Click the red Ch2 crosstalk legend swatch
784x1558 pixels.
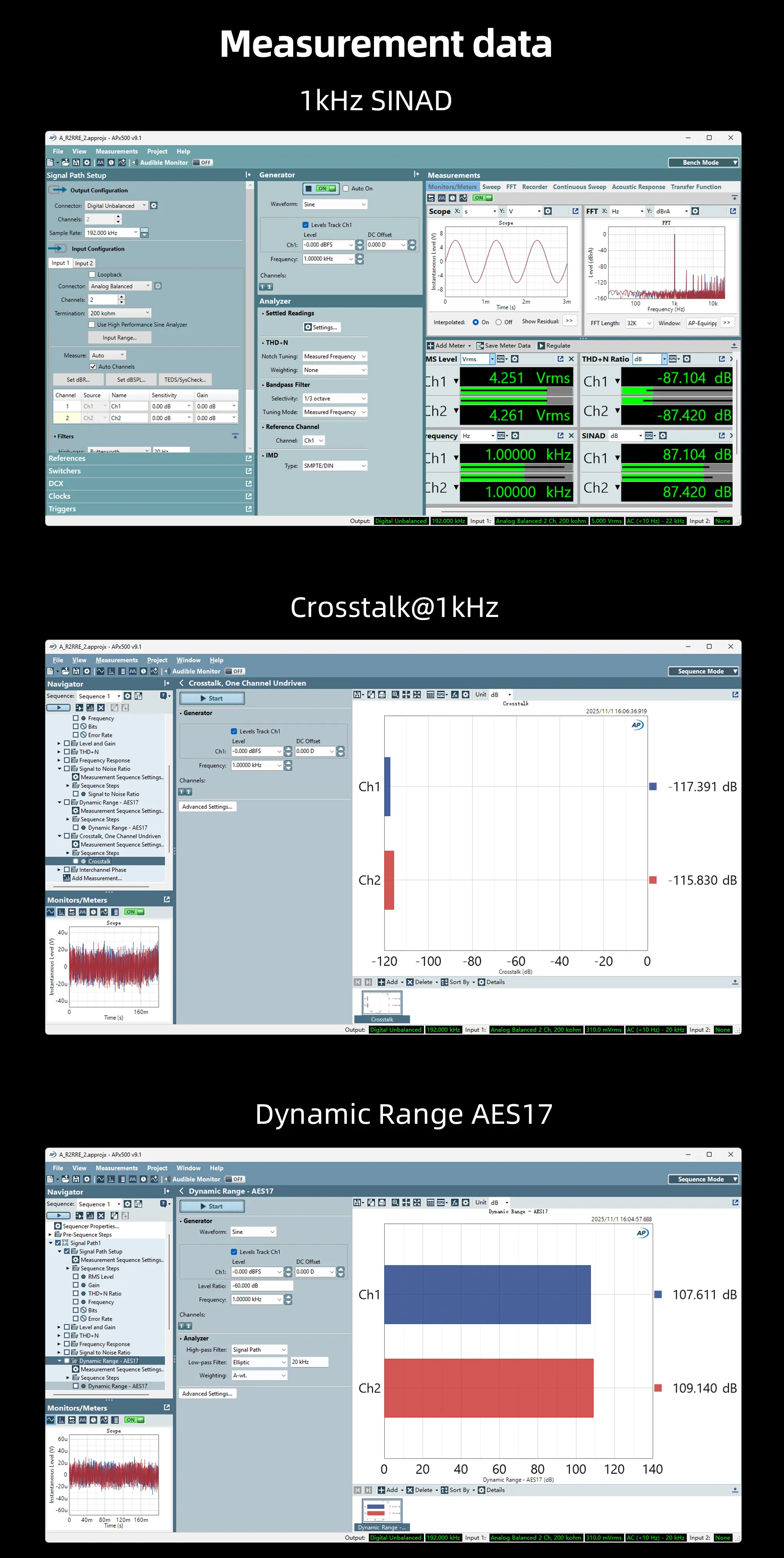(653, 880)
